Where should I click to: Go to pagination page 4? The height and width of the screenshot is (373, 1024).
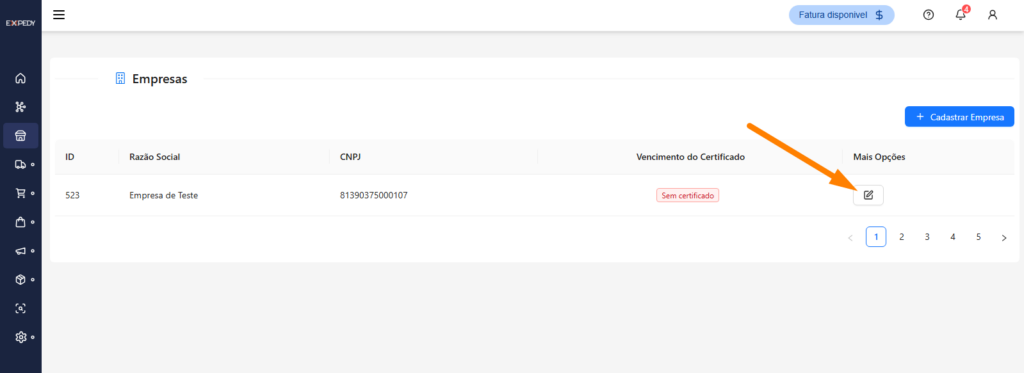[x=953, y=236]
